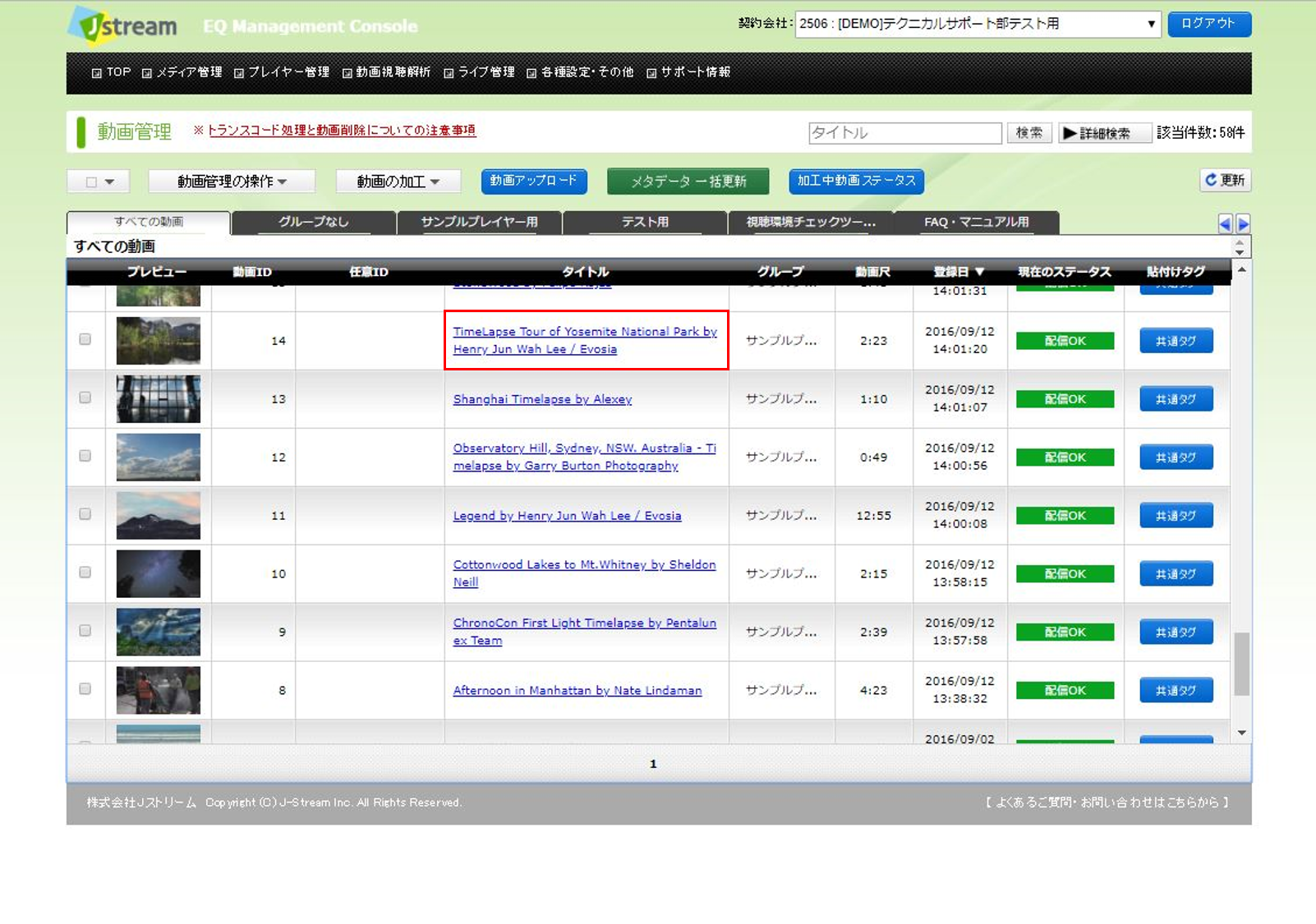The height and width of the screenshot is (924, 1316).
Task: Click the video list vertical scrollbar thumb
Action: click(1241, 664)
